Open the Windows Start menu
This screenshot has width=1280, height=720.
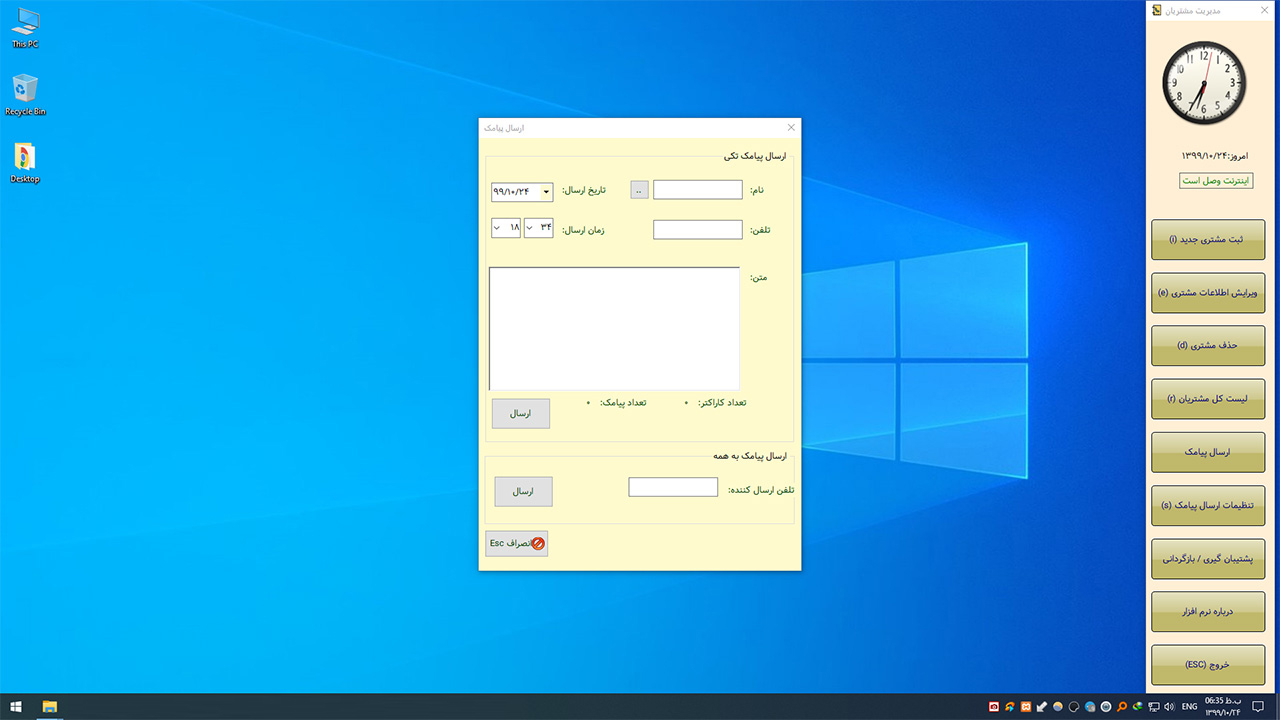(16, 707)
